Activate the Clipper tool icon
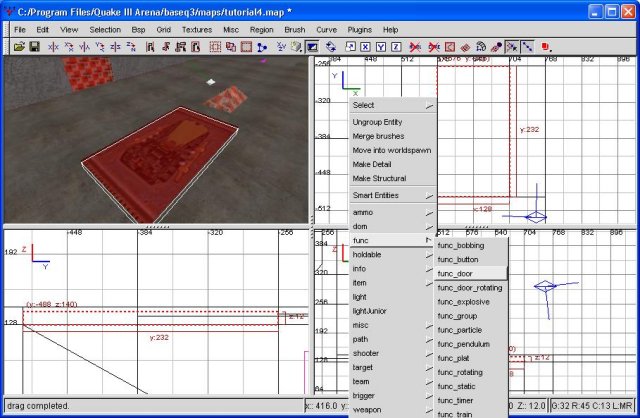Viewport: 640px width, 418px height. [x=262, y=47]
